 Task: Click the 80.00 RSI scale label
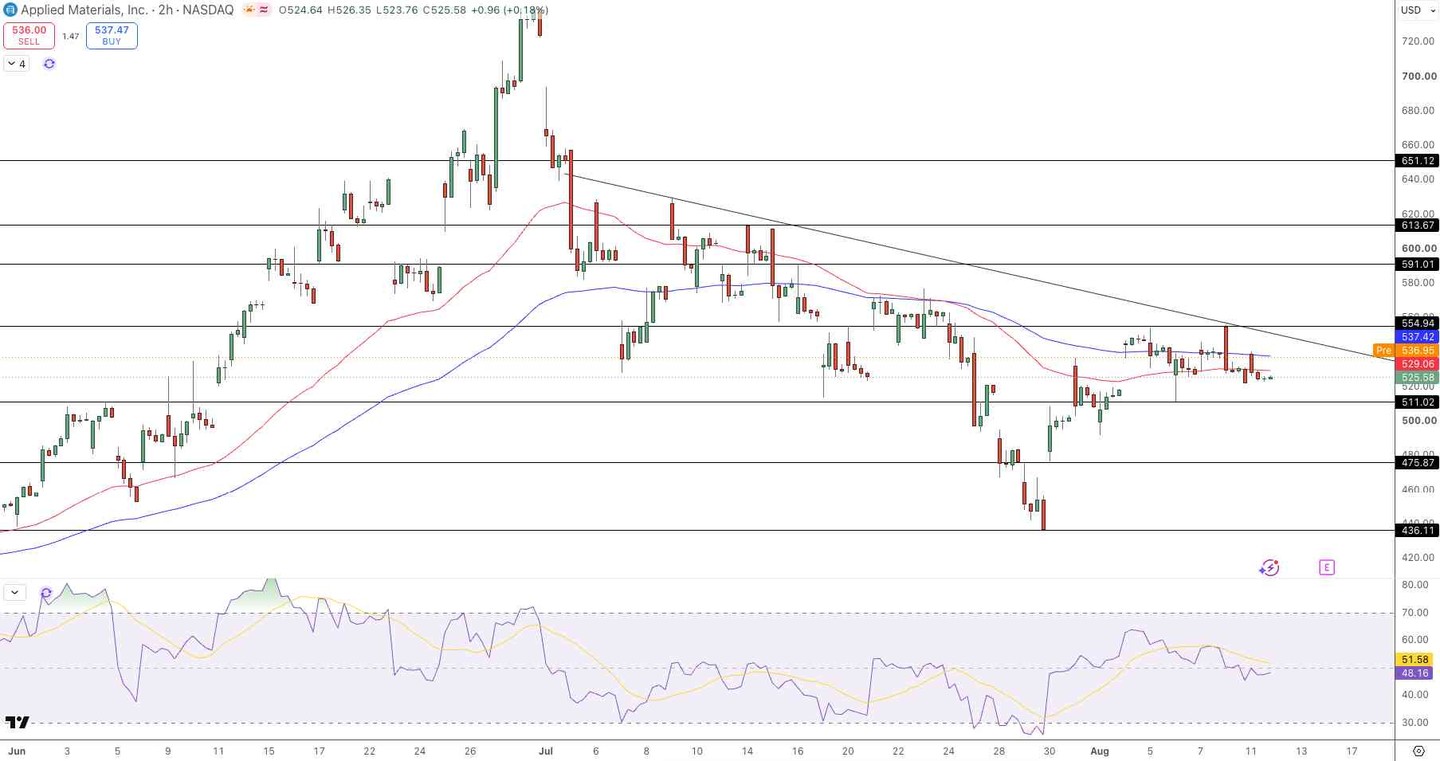(1415, 585)
